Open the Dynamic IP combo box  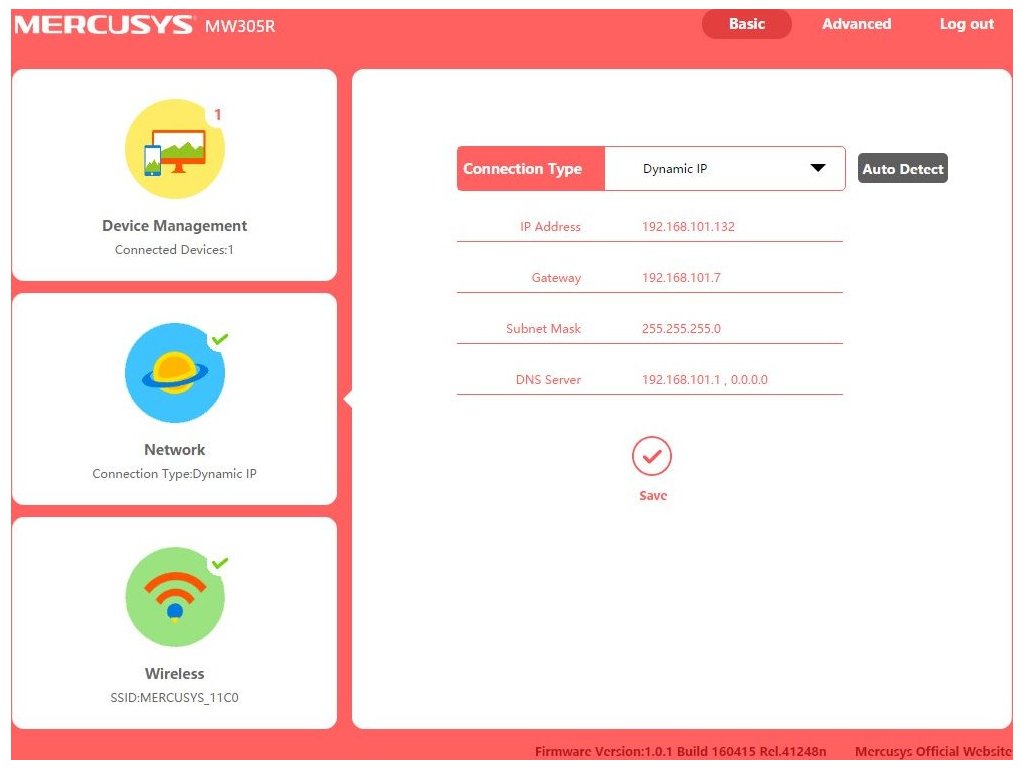point(725,168)
